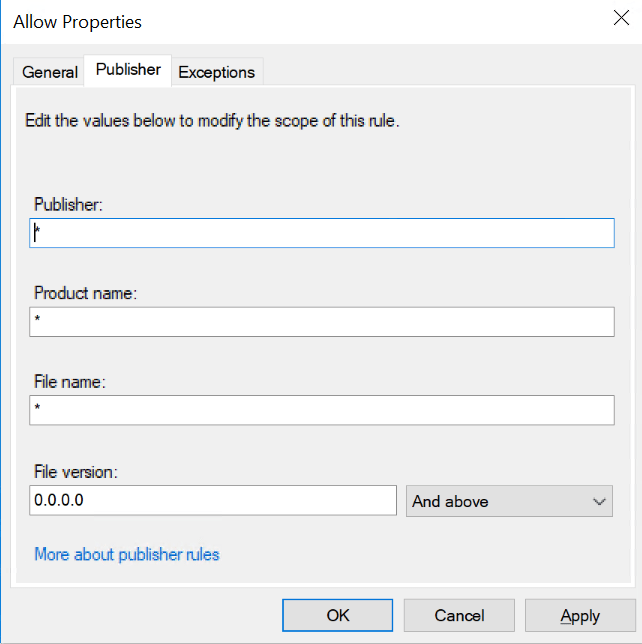Close the Allow Properties dialog
This screenshot has height=644, width=642.
[619, 19]
